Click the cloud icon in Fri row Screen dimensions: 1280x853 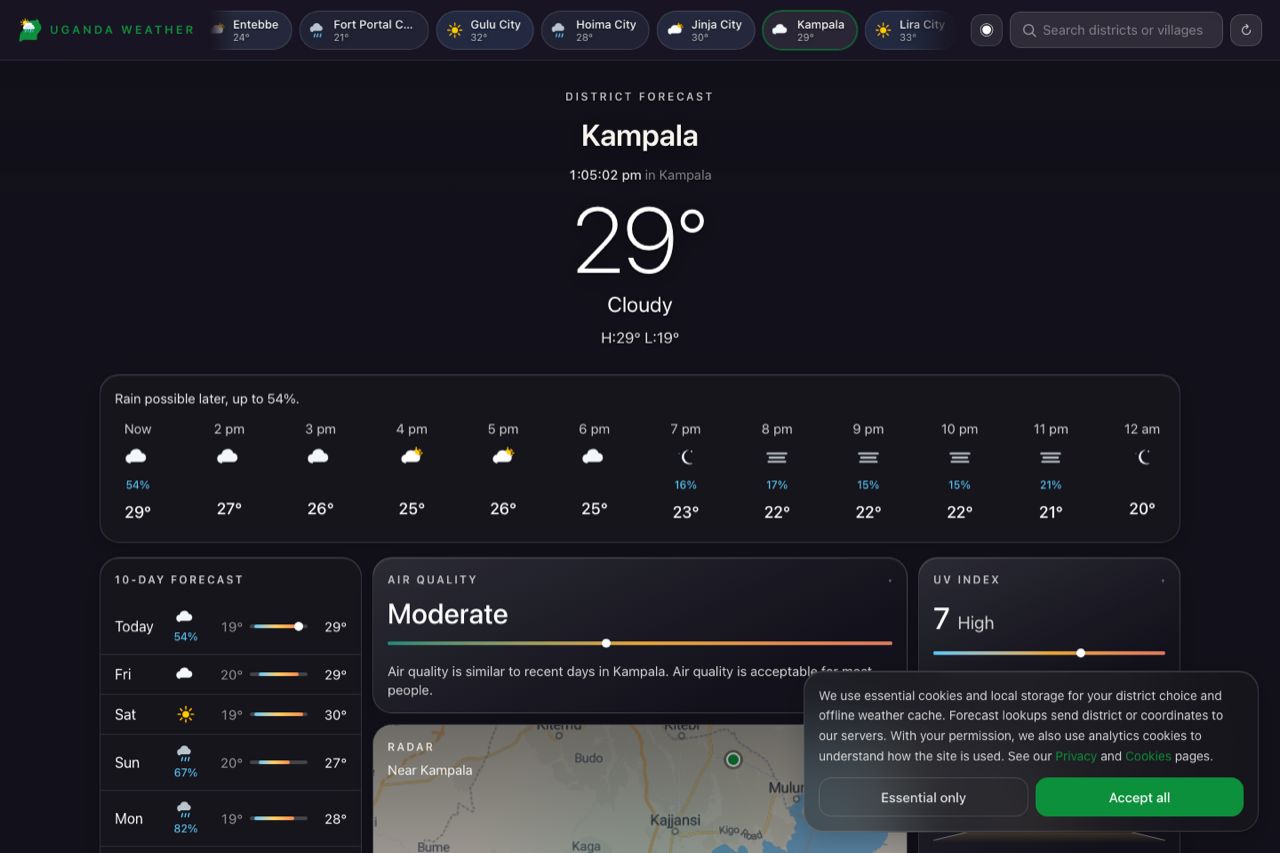tap(184, 674)
